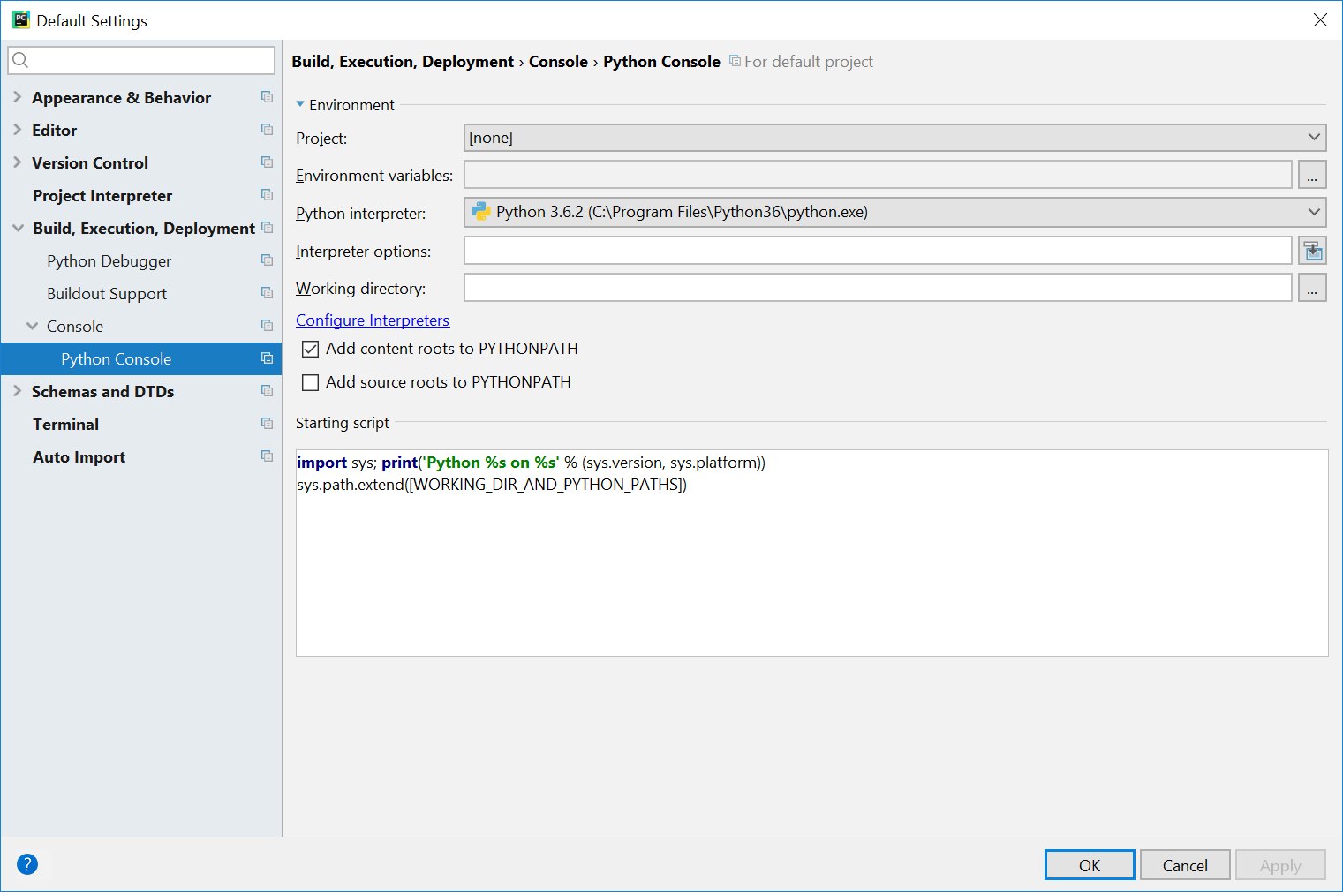Click the Build, Execution, Deployment breadcrumb

tap(403, 62)
